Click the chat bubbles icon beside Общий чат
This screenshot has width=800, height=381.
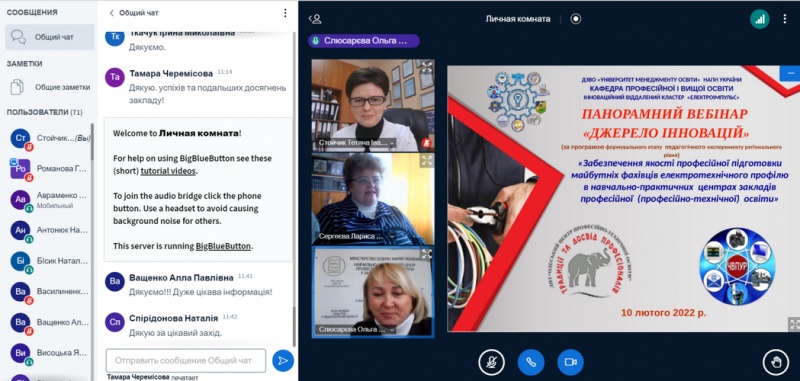pyautogui.click(x=18, y=37)
